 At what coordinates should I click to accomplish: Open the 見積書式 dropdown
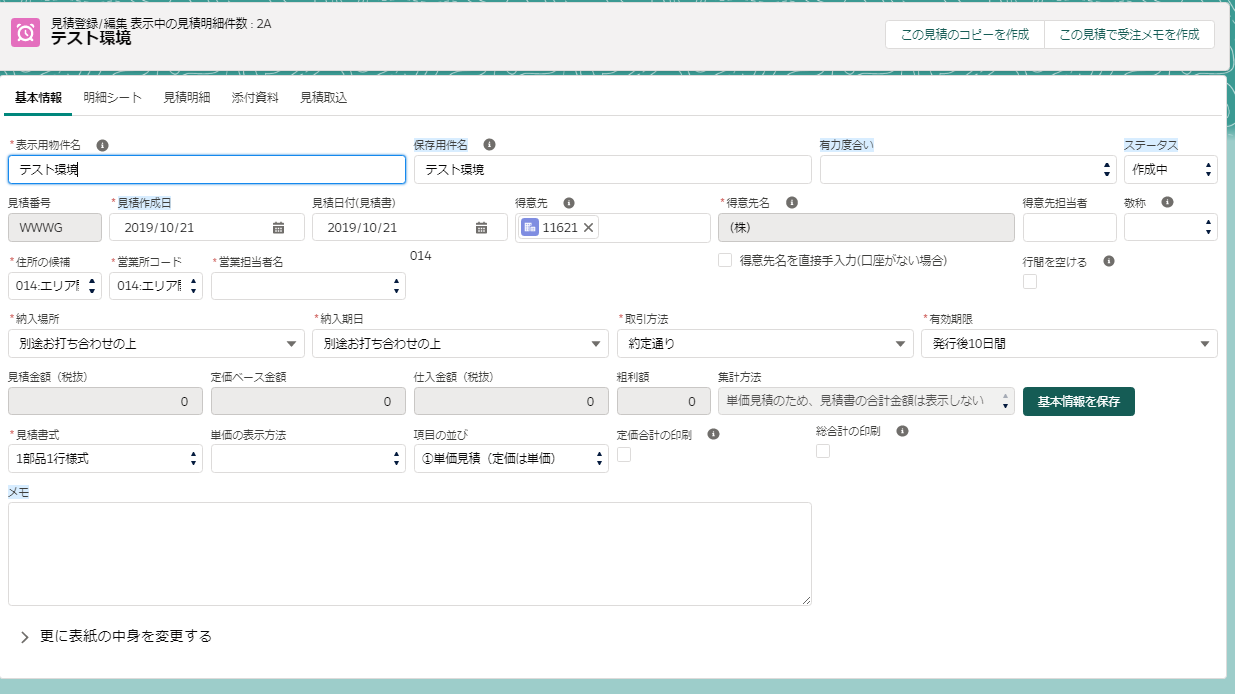point(105,459)
